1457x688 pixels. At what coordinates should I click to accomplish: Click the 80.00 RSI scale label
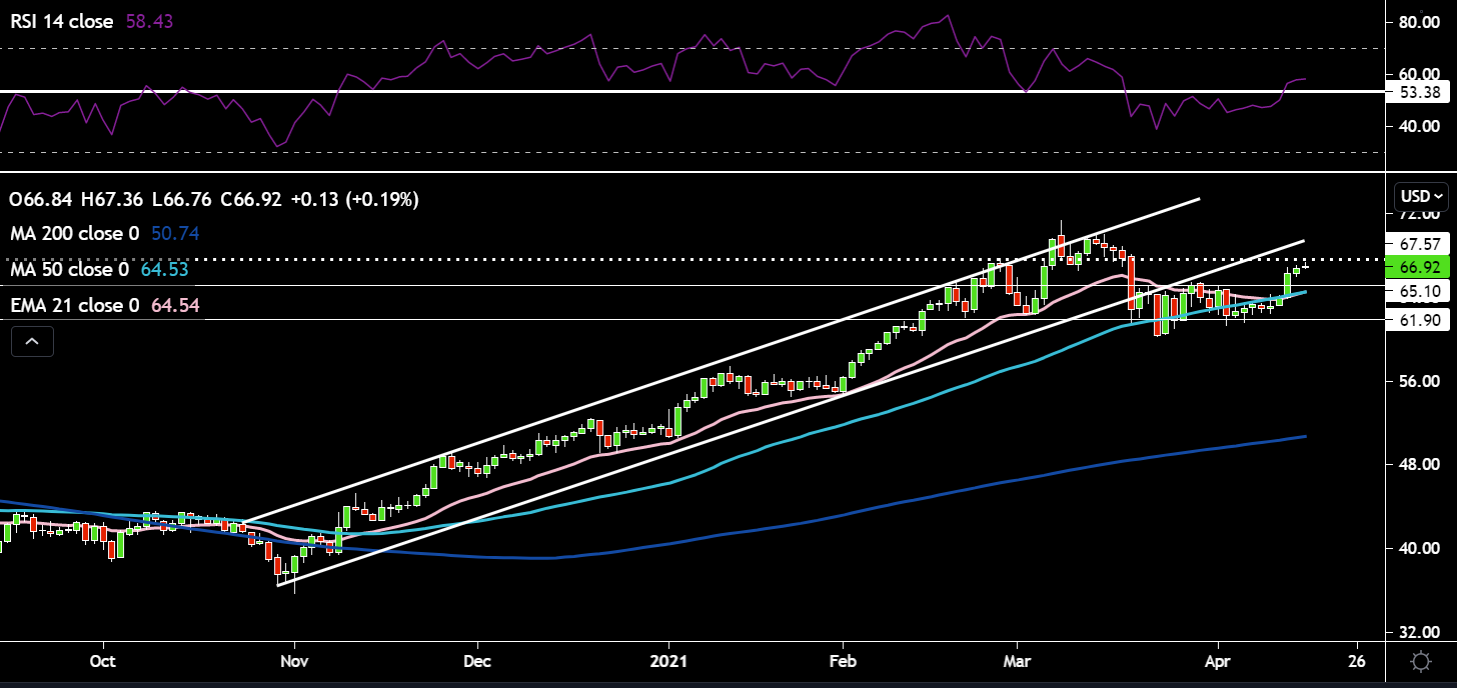pyautogui.click(x=1420, y=22)
